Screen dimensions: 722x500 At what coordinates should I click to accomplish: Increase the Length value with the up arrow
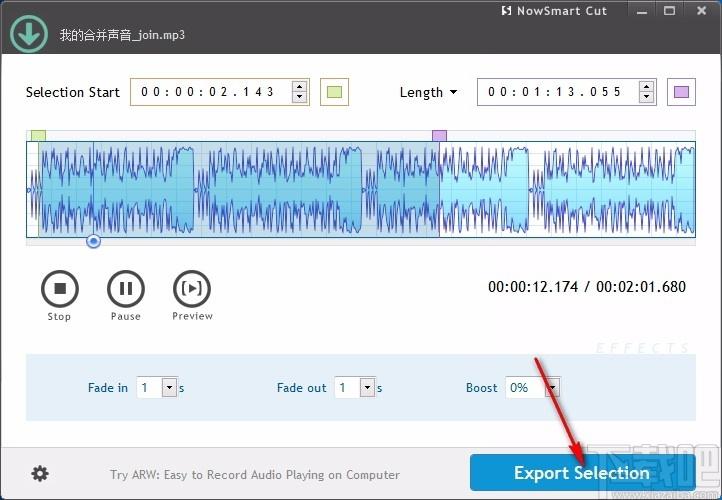(646, 87)
